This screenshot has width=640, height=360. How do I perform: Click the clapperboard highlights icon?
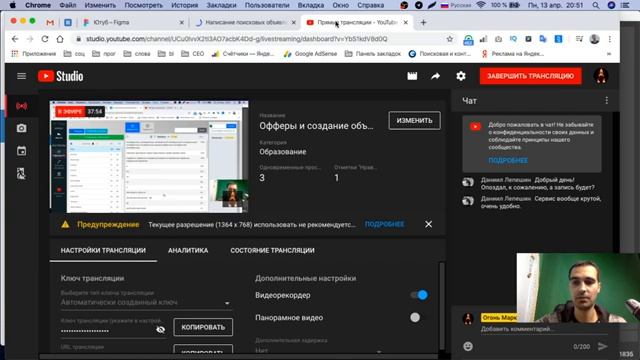coord(412,76)
